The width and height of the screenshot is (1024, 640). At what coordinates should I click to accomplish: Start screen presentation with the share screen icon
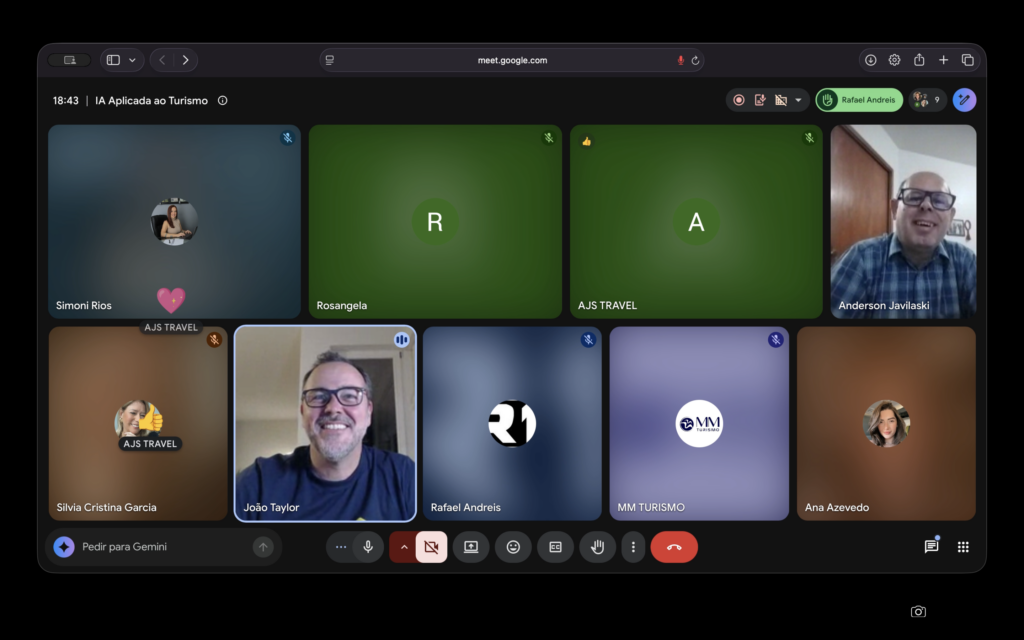coord(471,547)
